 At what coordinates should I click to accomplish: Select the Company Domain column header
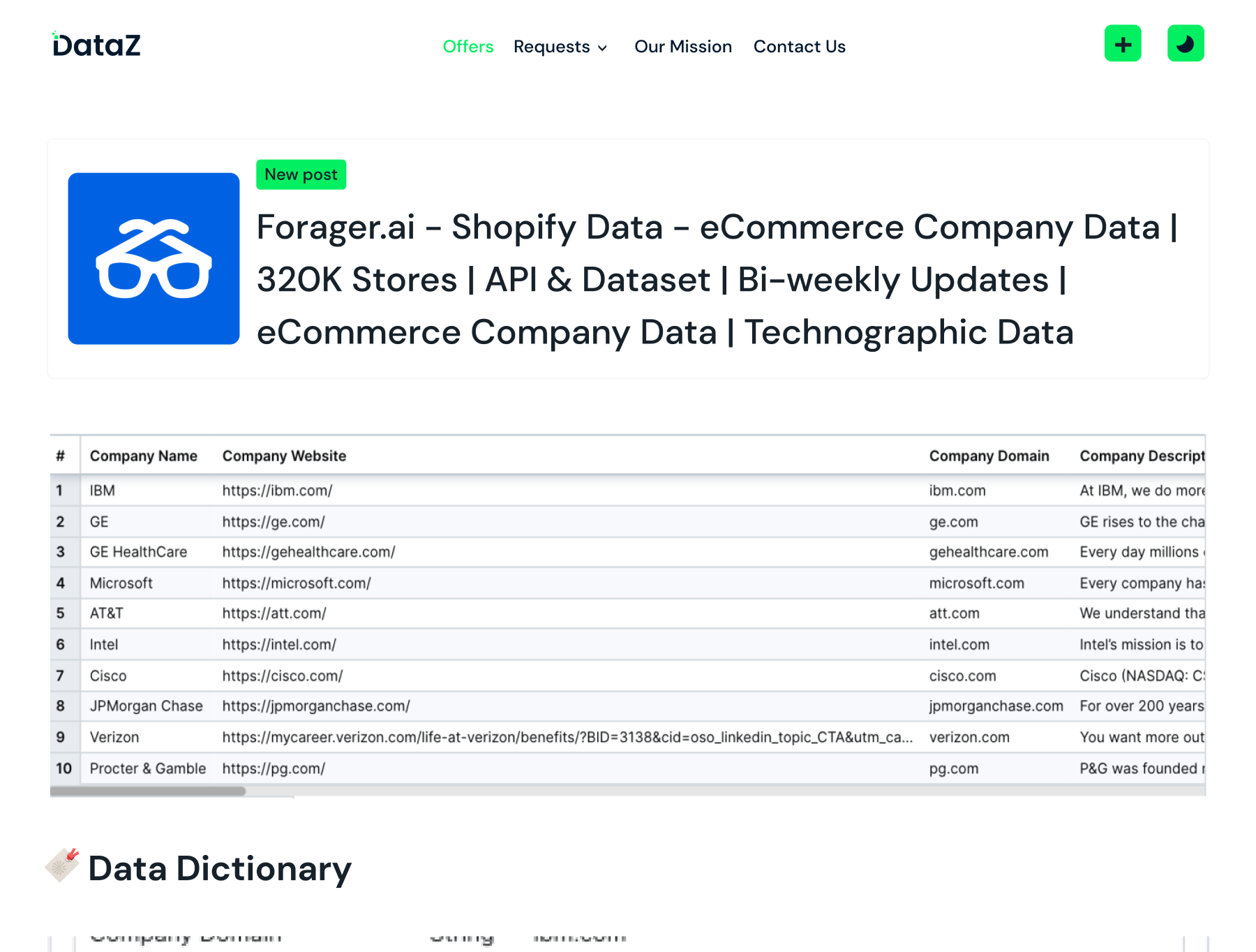pyautogui.click(x=989, y=456)
